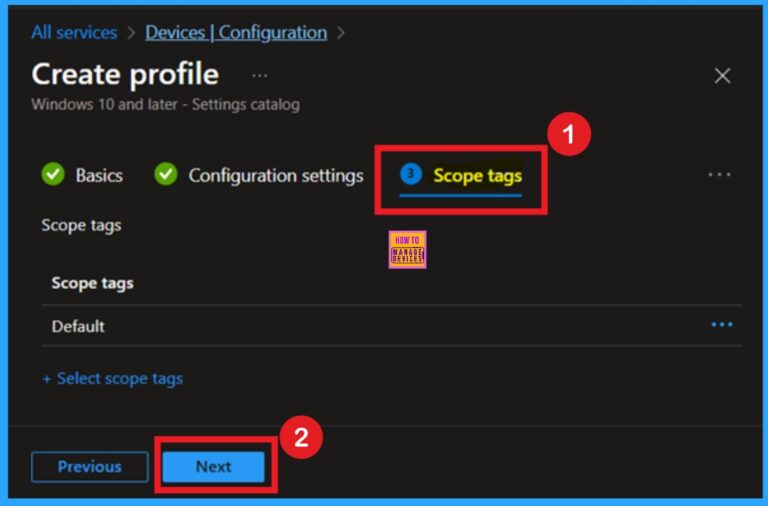Click the Next button
768x506 pixels.
(x=214, y=466)
